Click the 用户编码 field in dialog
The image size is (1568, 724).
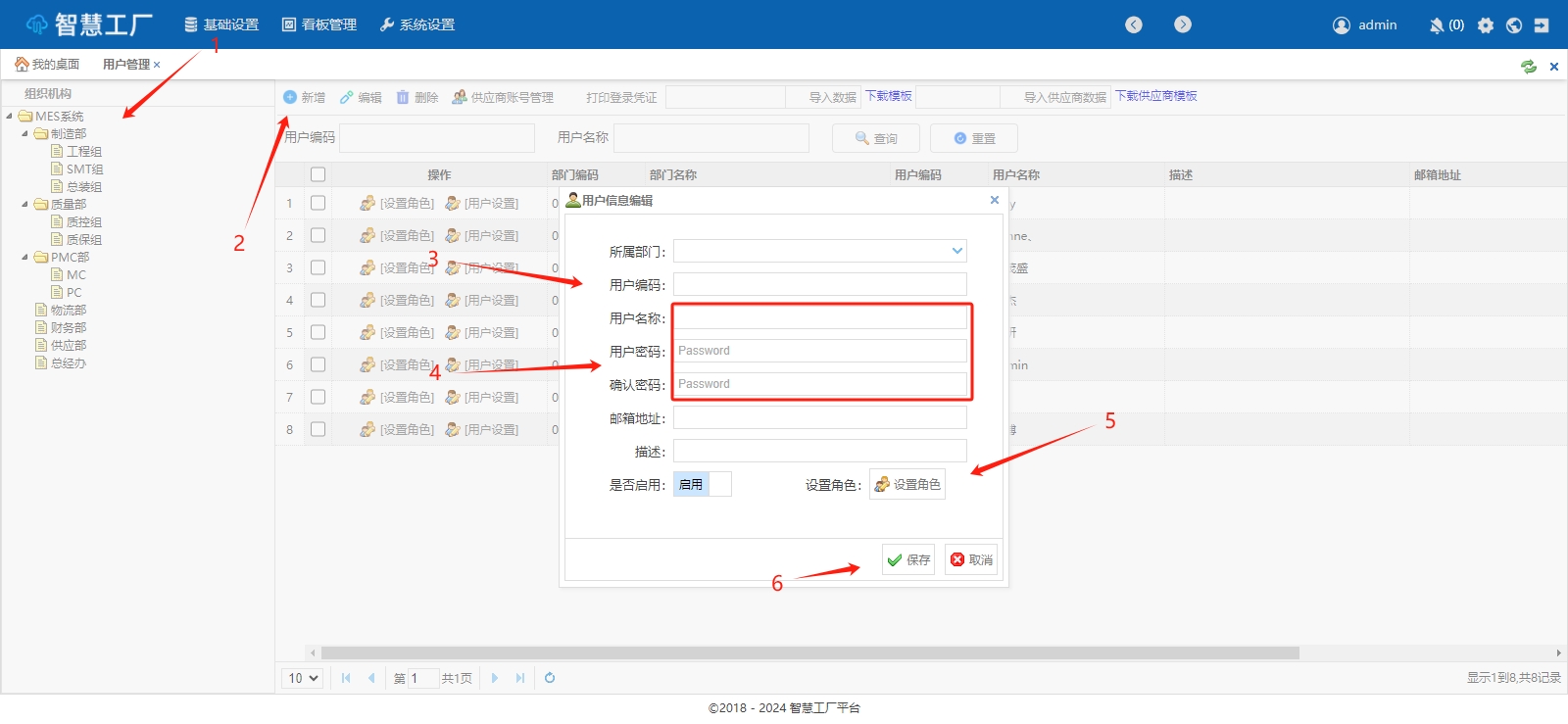[x=819, y=284]
